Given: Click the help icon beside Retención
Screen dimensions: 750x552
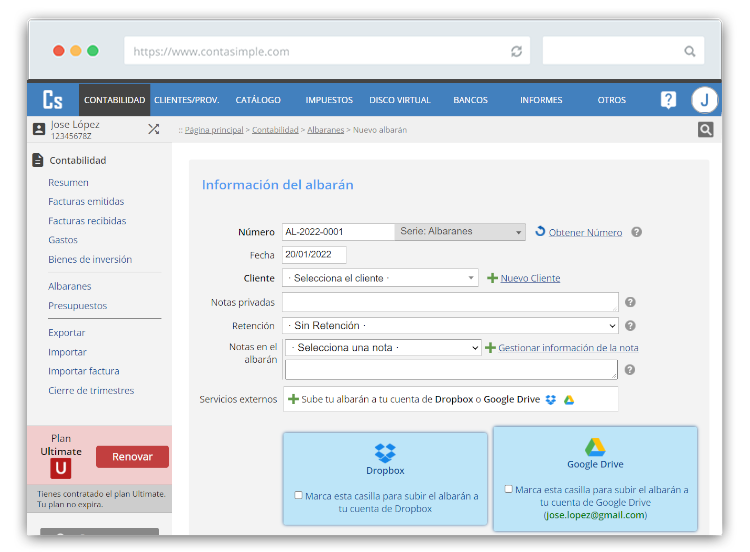Looking at the screenshot, I should [x=630, y=325].
